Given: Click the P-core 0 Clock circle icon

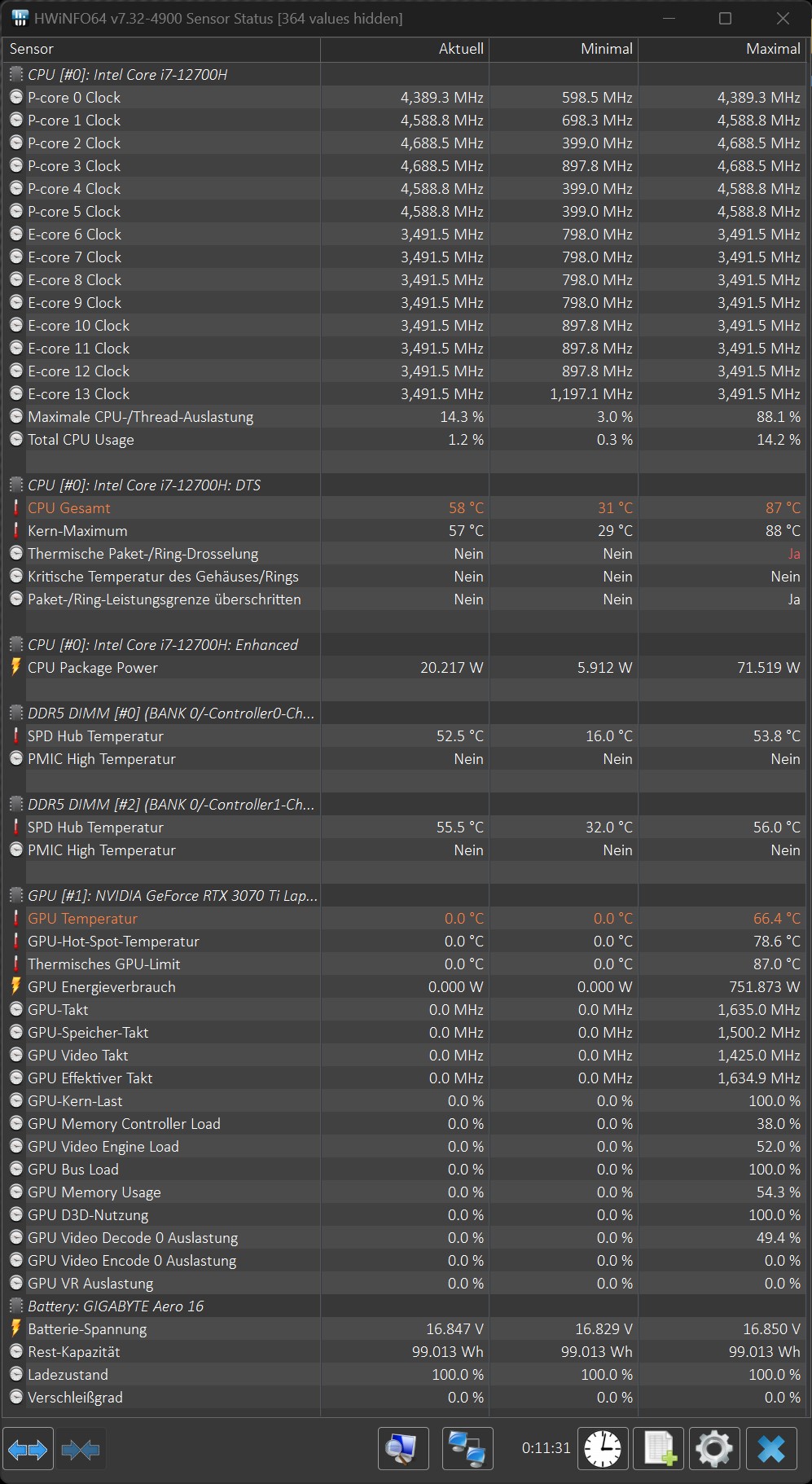Looking at the screenshot, I should click(x=15, y=97).
